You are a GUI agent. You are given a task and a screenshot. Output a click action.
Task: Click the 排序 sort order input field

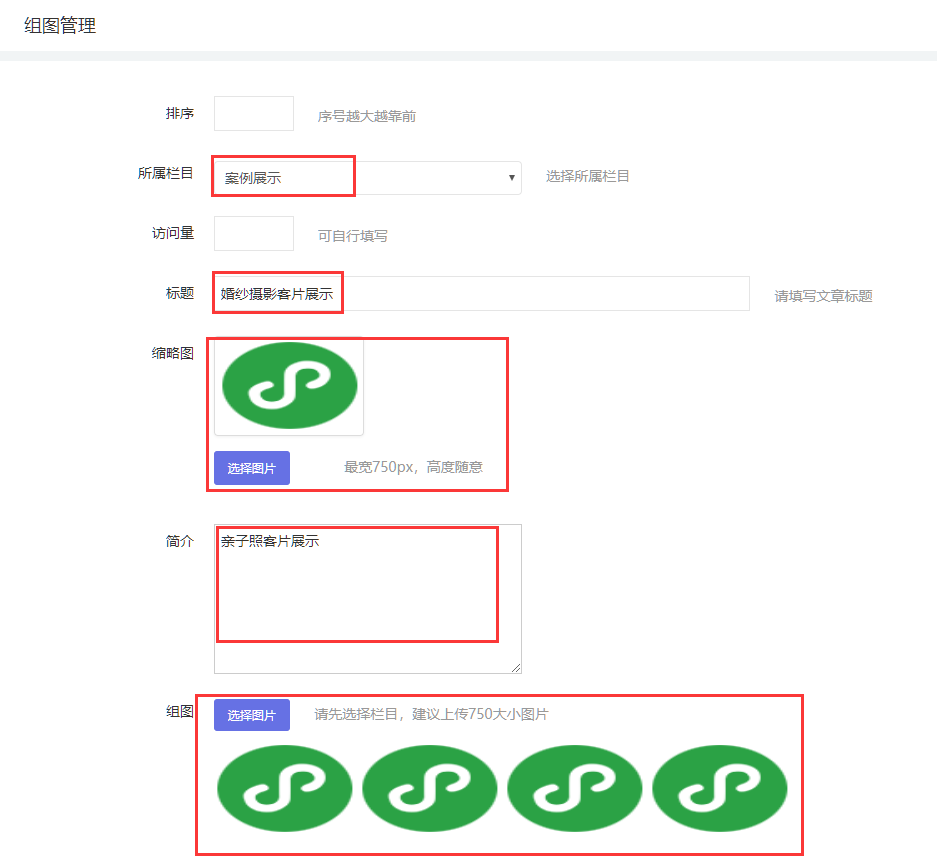click(x=254, y=114)
